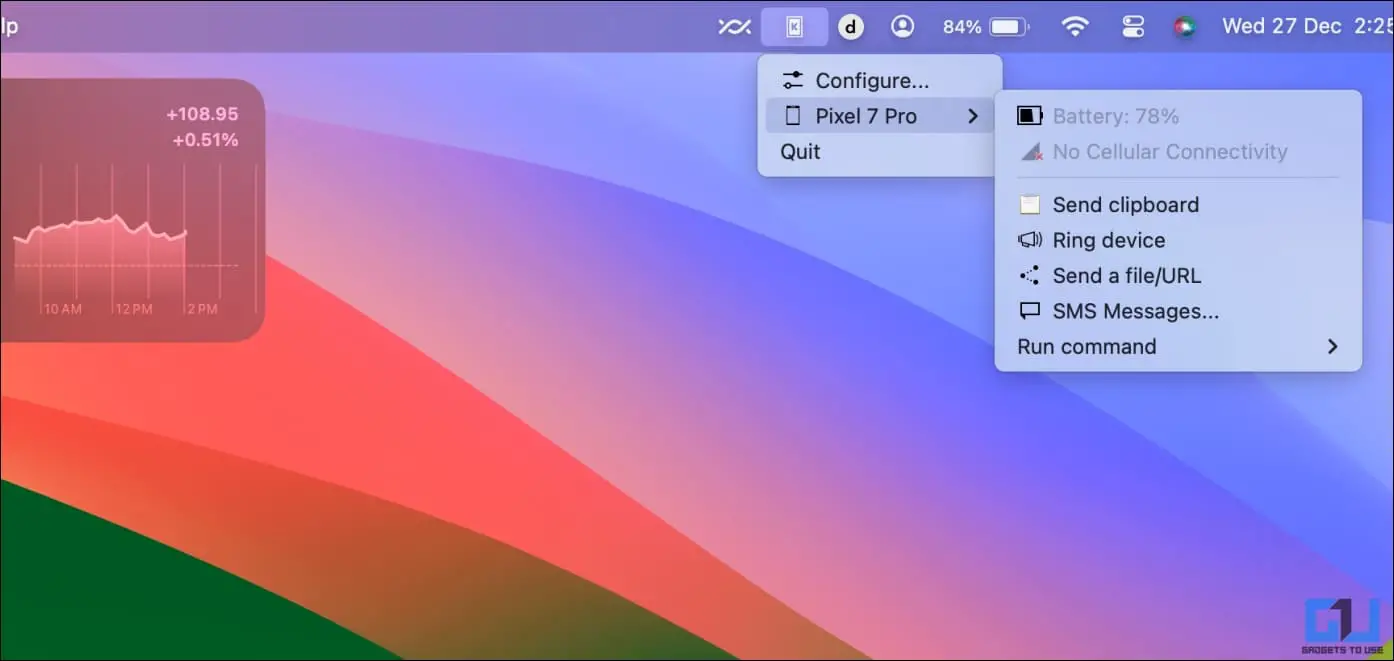1394x661 pixels.
Task: Open macOS Control Center
Action: [x=1132, y=27]
